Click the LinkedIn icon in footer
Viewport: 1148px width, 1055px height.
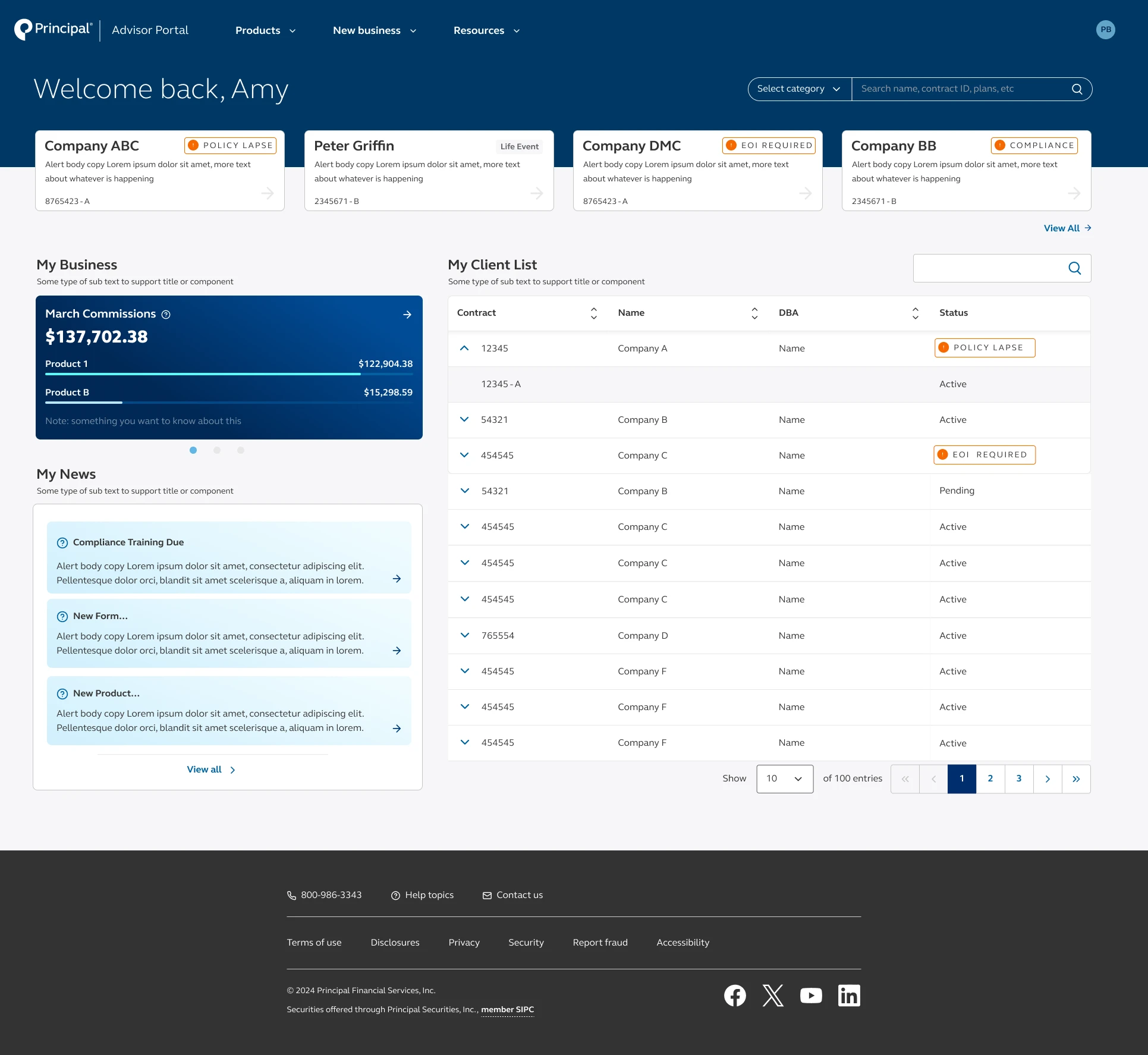[x=849, y=995]
